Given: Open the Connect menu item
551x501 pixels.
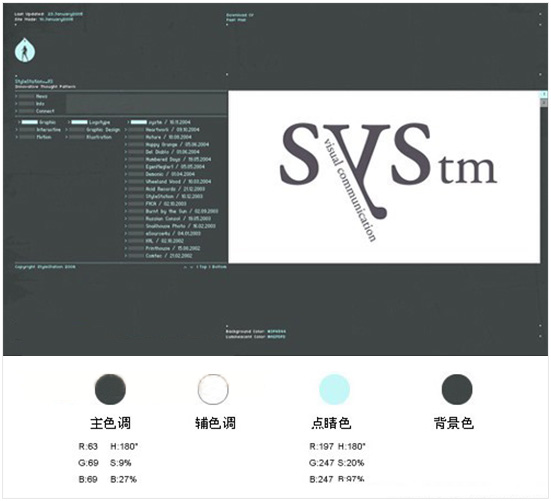Looking at the screenshot, I should 45,111.
